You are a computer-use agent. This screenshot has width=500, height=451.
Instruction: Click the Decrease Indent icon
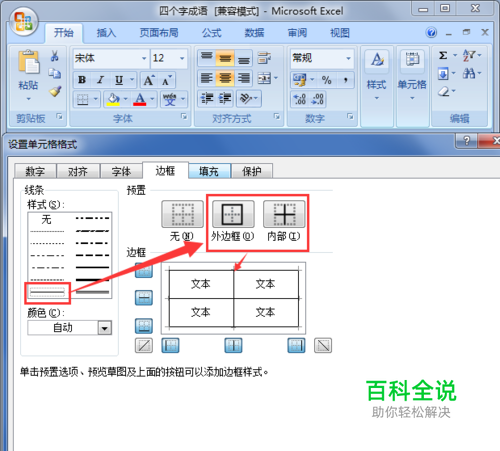point(207,99)
